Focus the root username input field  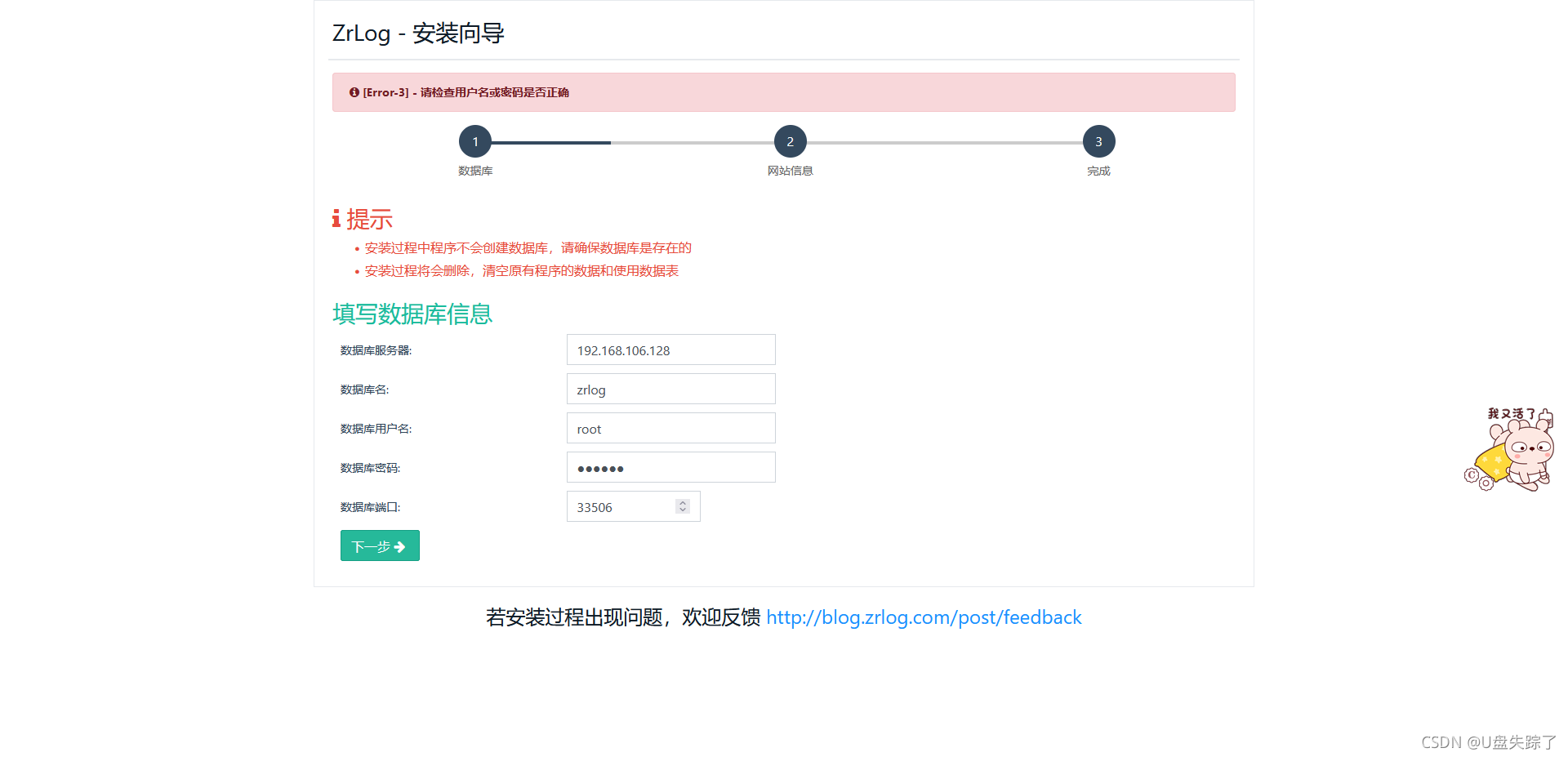[x=670, y=428]
